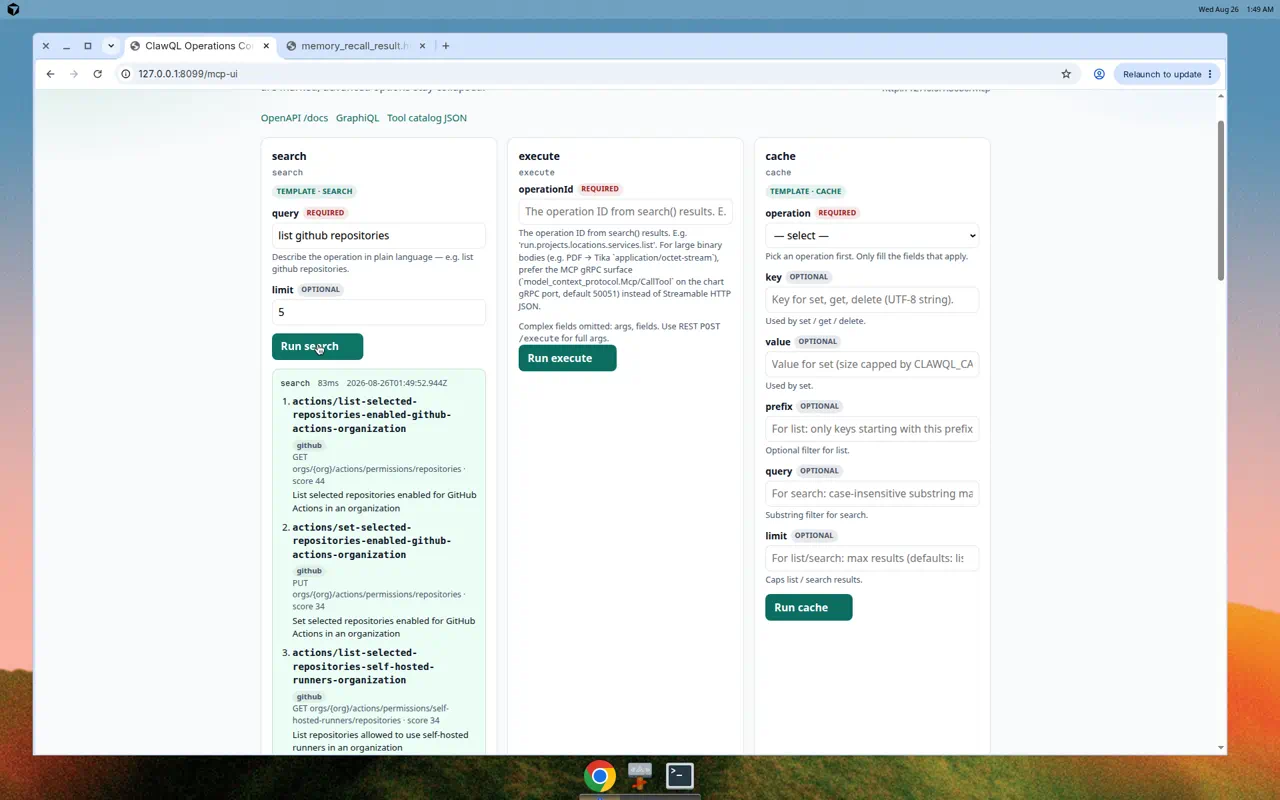
Task: Click the cache key input field
Action: point(872,300)
